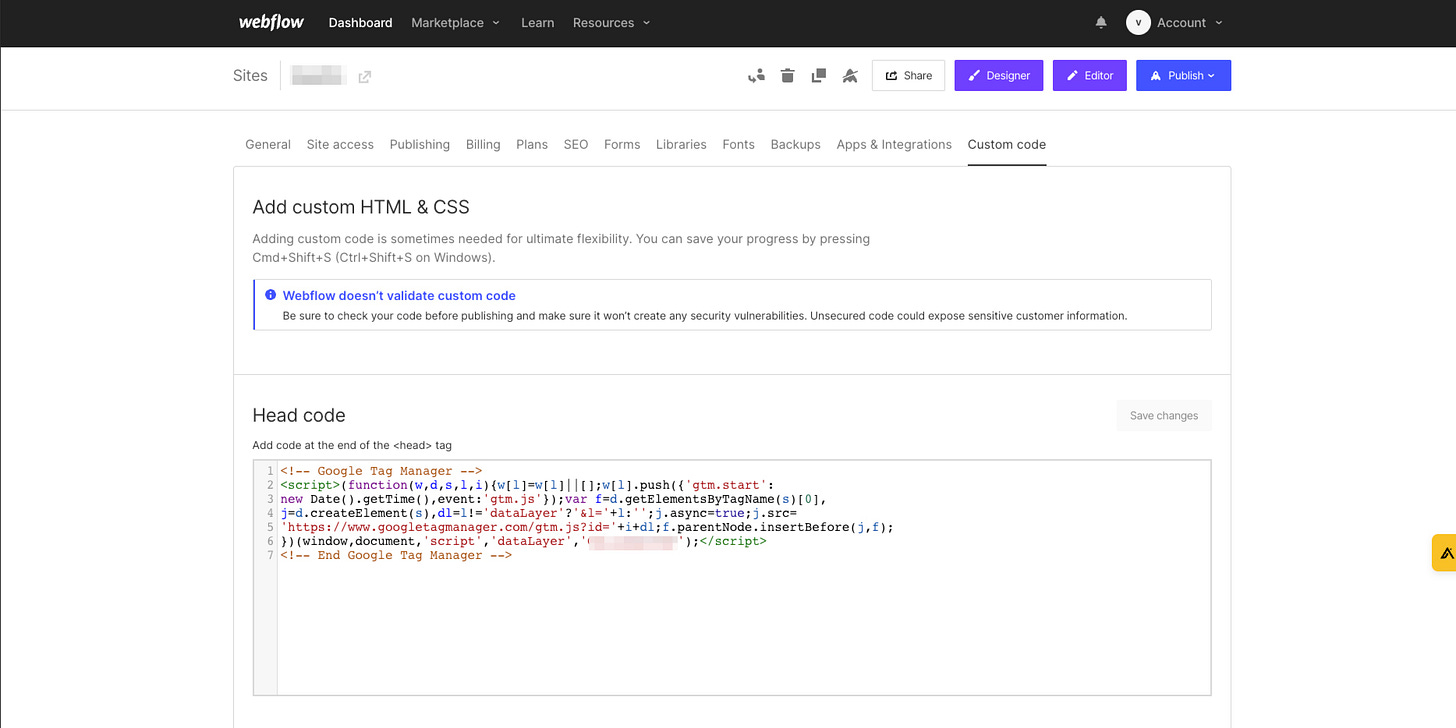The width and height of the screenshot is (1456, 728).
Task: Click the 'Add custom HTML & CSS' heading
Action: 361,207
